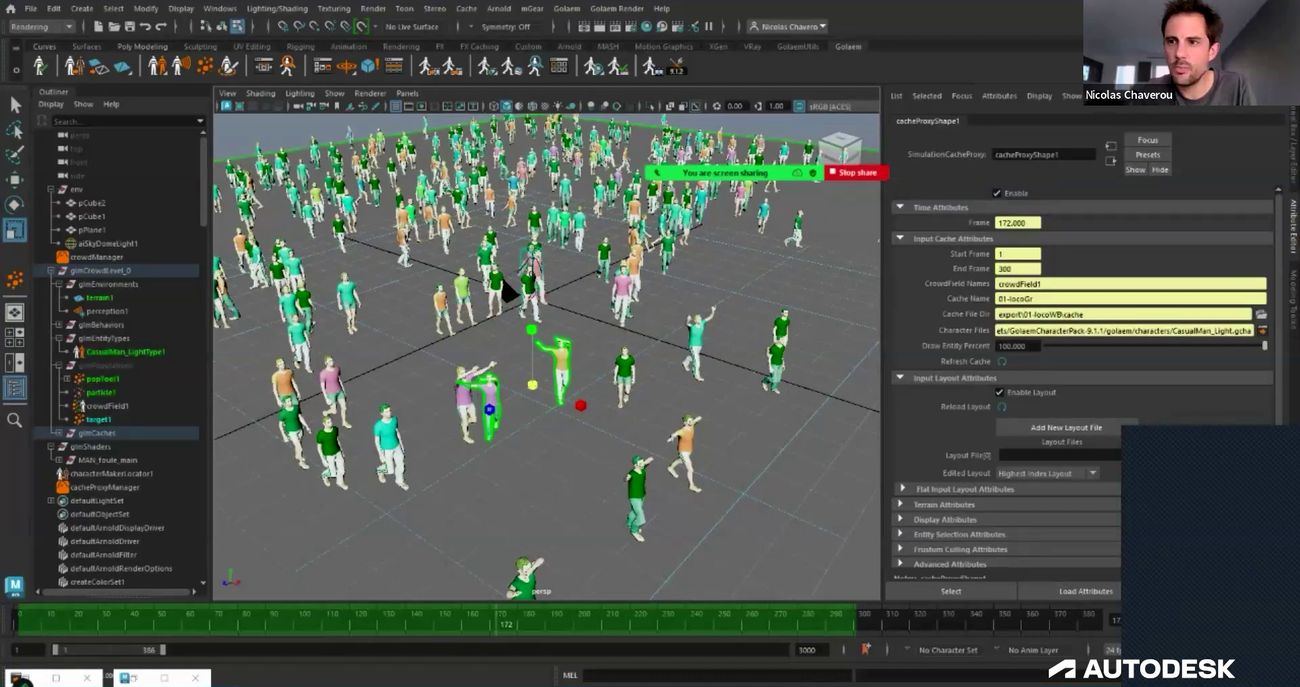
Task: Click the Golaem 9.1.2 version shelf icon
Action: 676,67
